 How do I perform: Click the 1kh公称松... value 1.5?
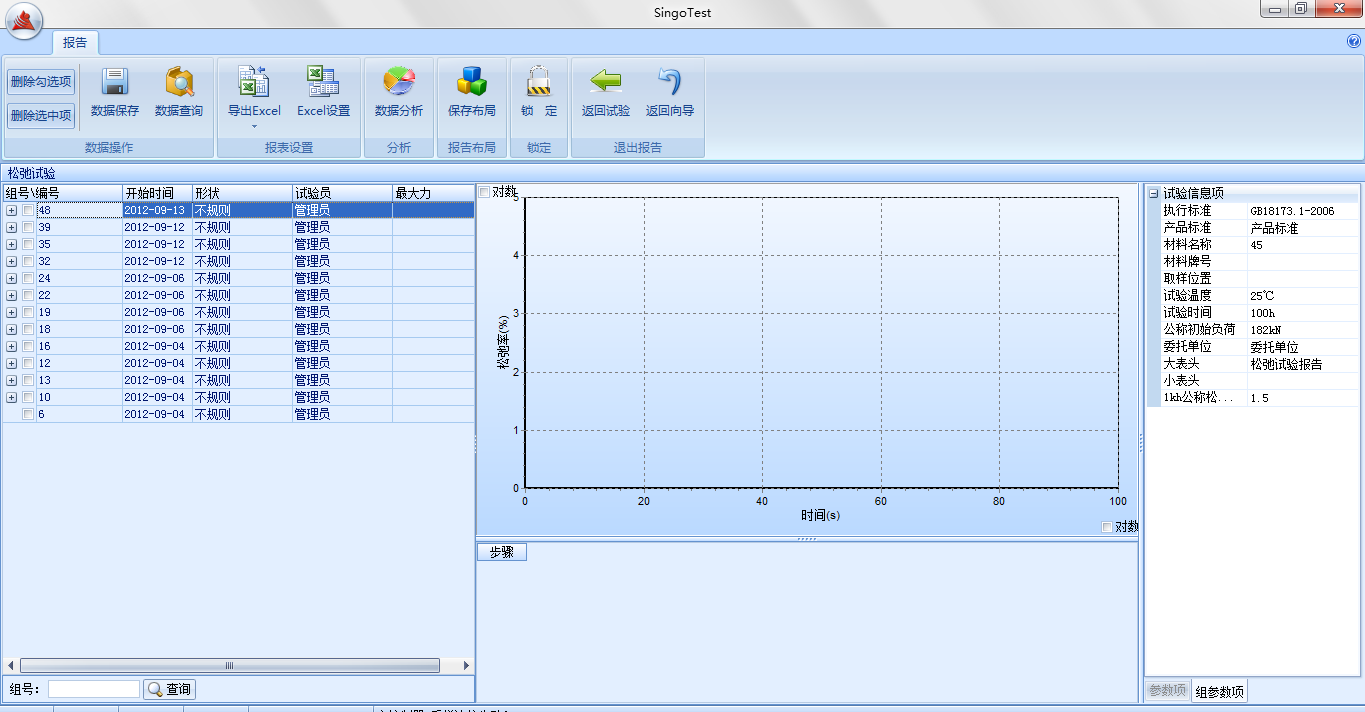(1304, 398)
